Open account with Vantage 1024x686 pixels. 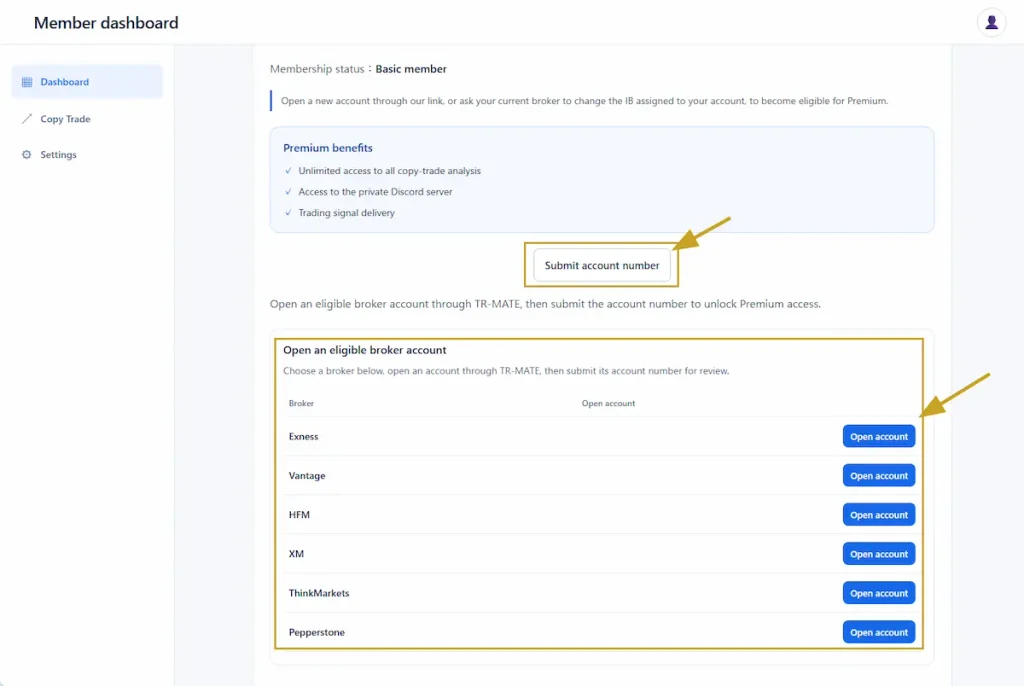878,476
